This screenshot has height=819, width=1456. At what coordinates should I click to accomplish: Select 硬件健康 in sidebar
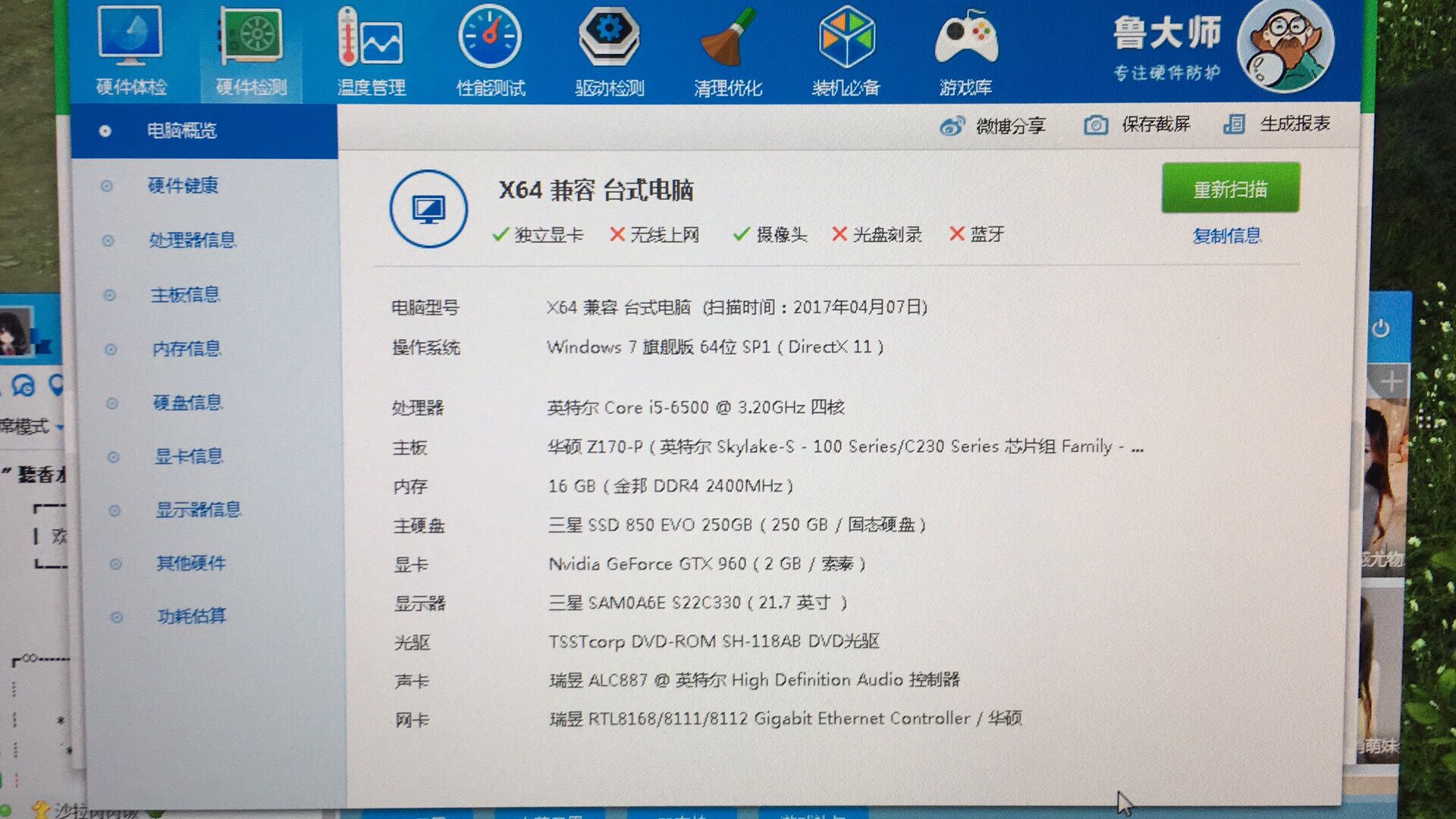coord(183,185)
